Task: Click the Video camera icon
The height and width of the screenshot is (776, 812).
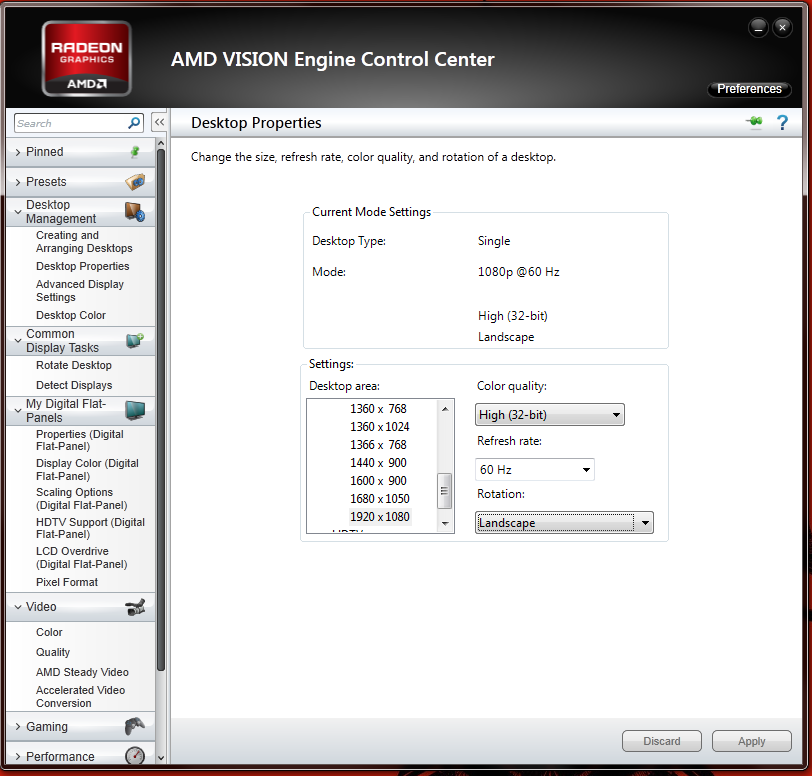Action: (x=135, y=607)
